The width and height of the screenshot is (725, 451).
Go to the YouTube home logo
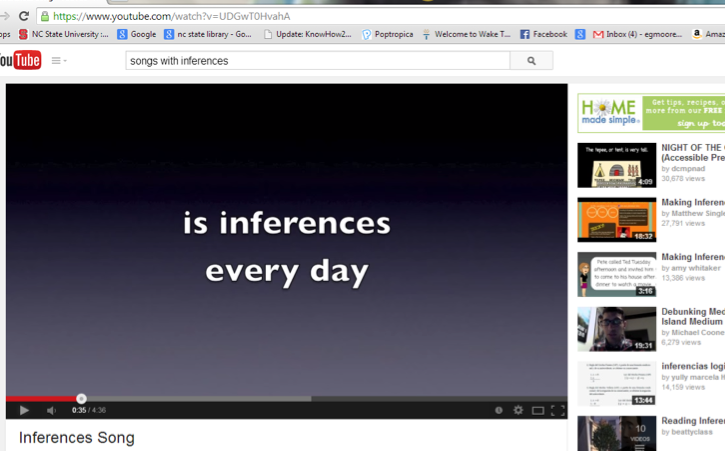coord(20,61)
